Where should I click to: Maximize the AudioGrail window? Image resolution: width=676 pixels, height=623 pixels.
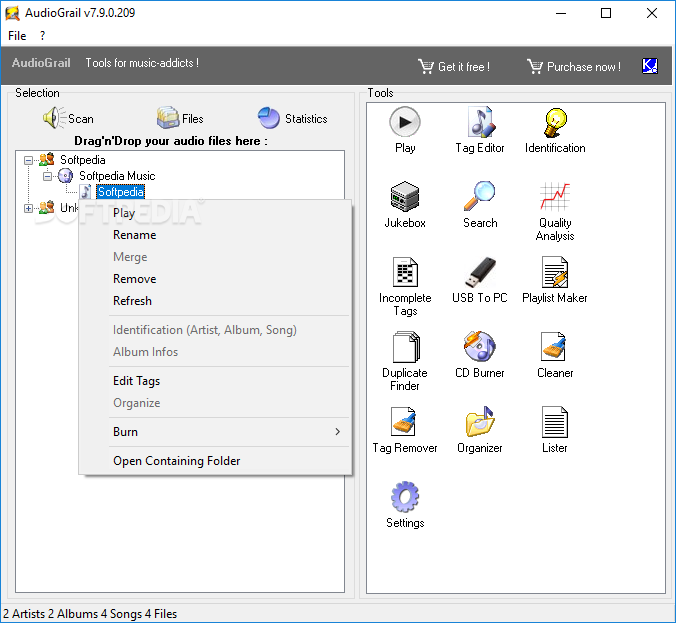[606, 13]
